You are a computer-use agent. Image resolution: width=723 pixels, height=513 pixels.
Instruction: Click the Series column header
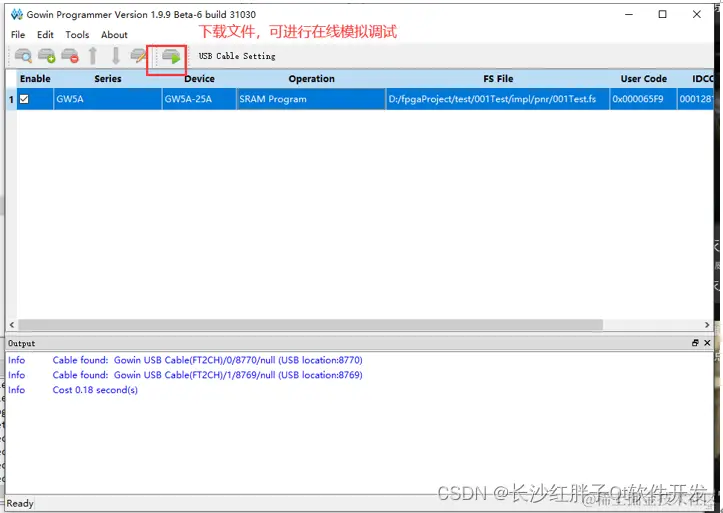[x=108, y=79]
